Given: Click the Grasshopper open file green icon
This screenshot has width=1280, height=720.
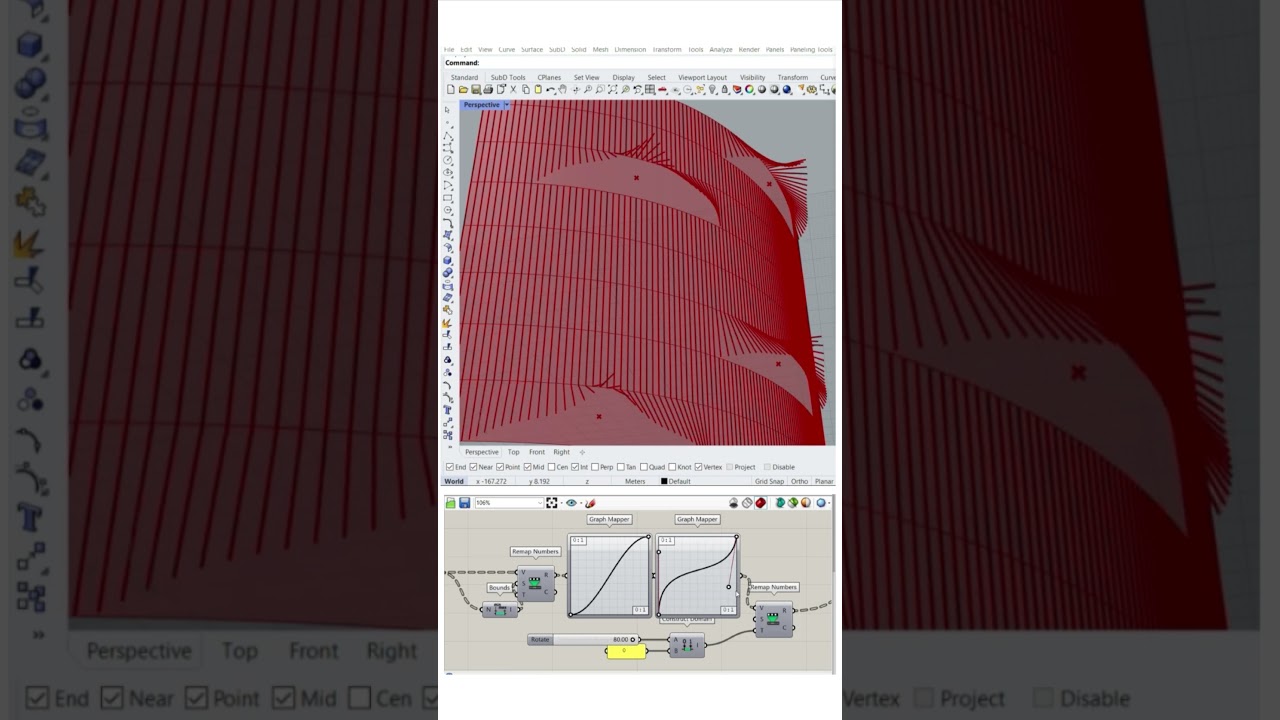Looking at the screenshot, I should 451,503.
